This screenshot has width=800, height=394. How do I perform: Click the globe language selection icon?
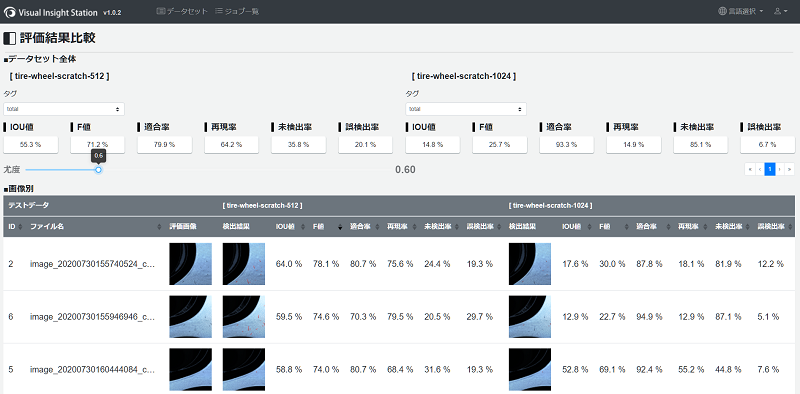pos(722,11)
